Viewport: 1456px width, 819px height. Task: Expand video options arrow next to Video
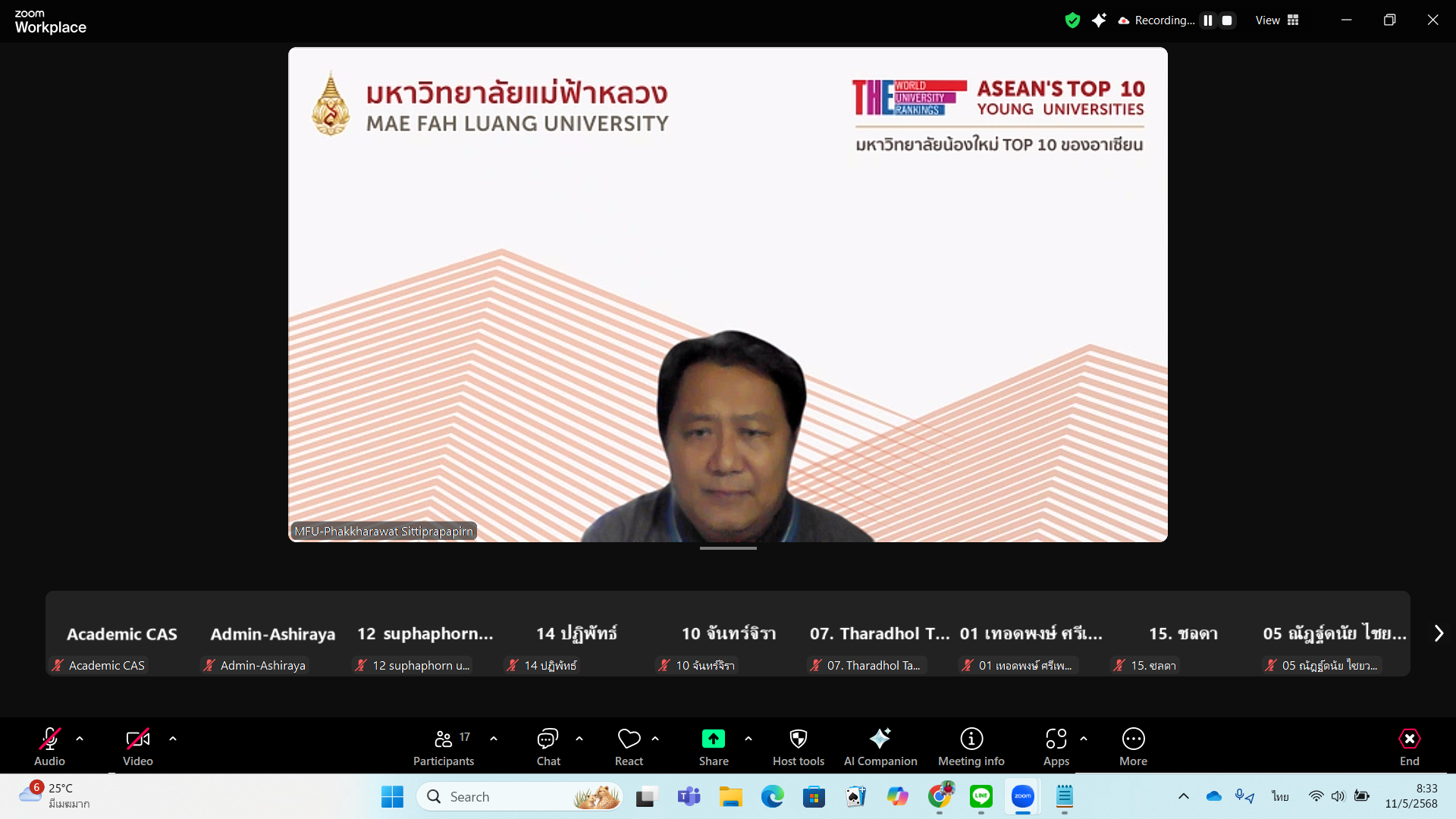point(173,739)
